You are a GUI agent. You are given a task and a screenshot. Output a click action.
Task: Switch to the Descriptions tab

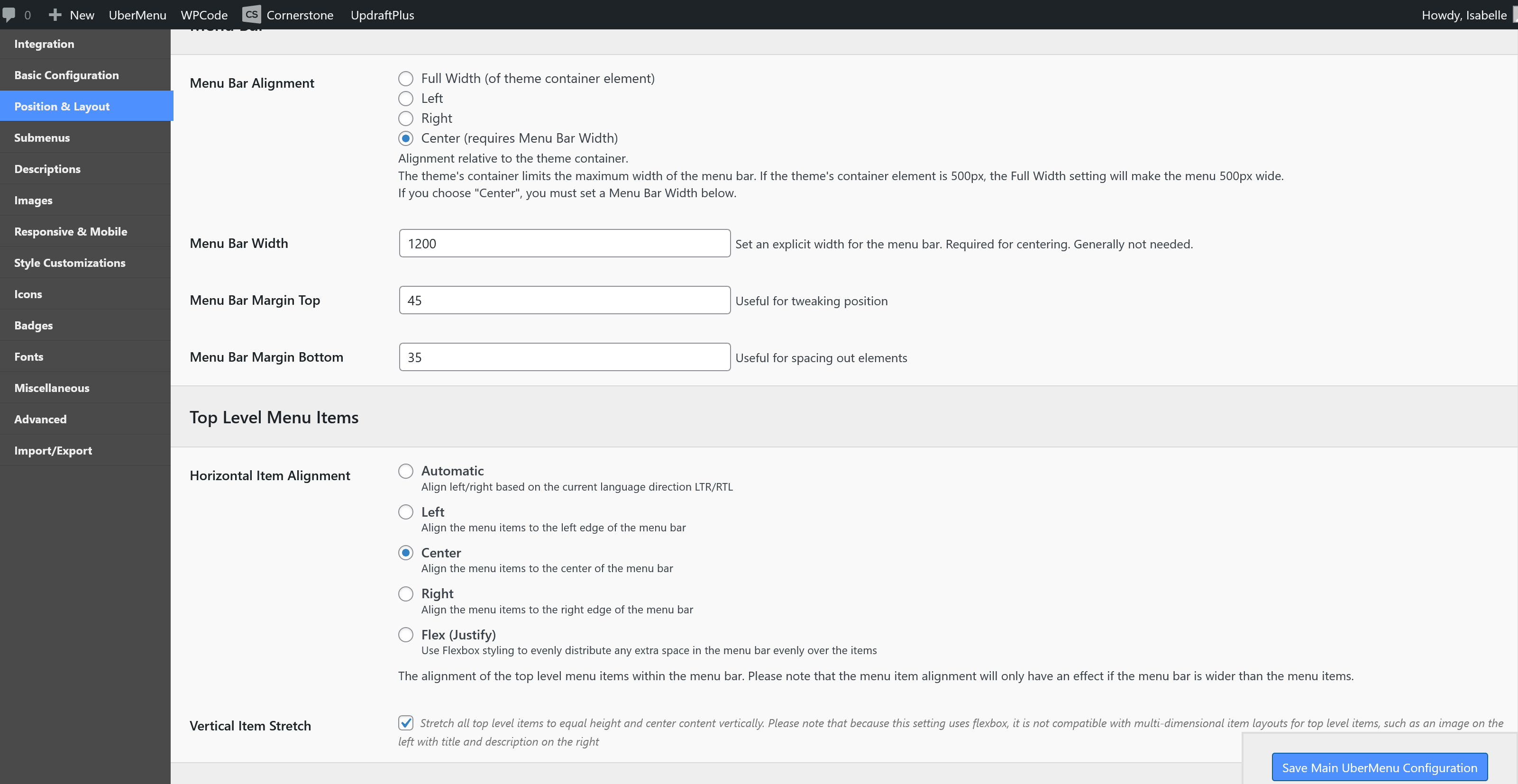tap(85, 168)
